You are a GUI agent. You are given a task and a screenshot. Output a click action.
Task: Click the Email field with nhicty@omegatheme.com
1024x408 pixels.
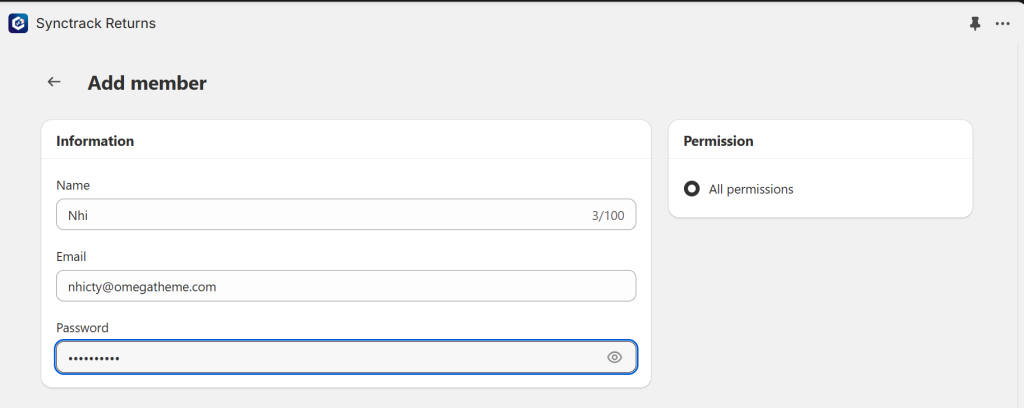[x=346, y=286]
